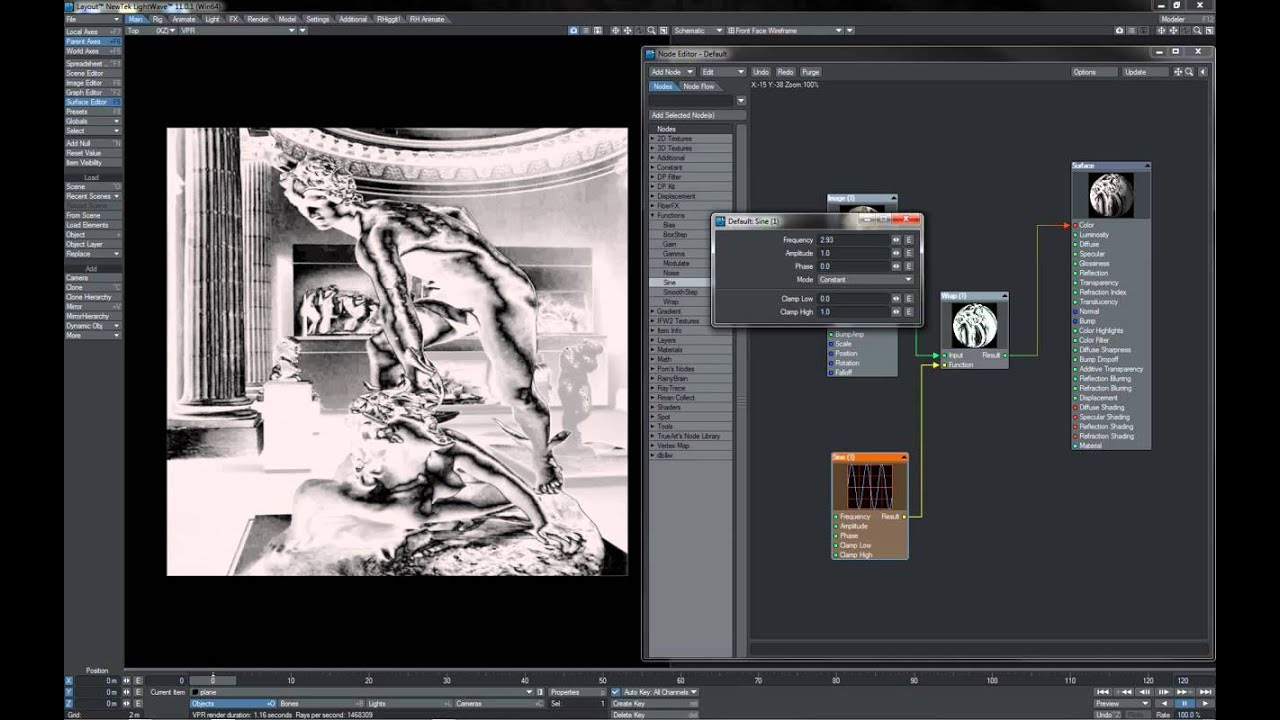Click the viewport zoom magnifier icon
The image size is (1280, 720).
coord(651,31)
